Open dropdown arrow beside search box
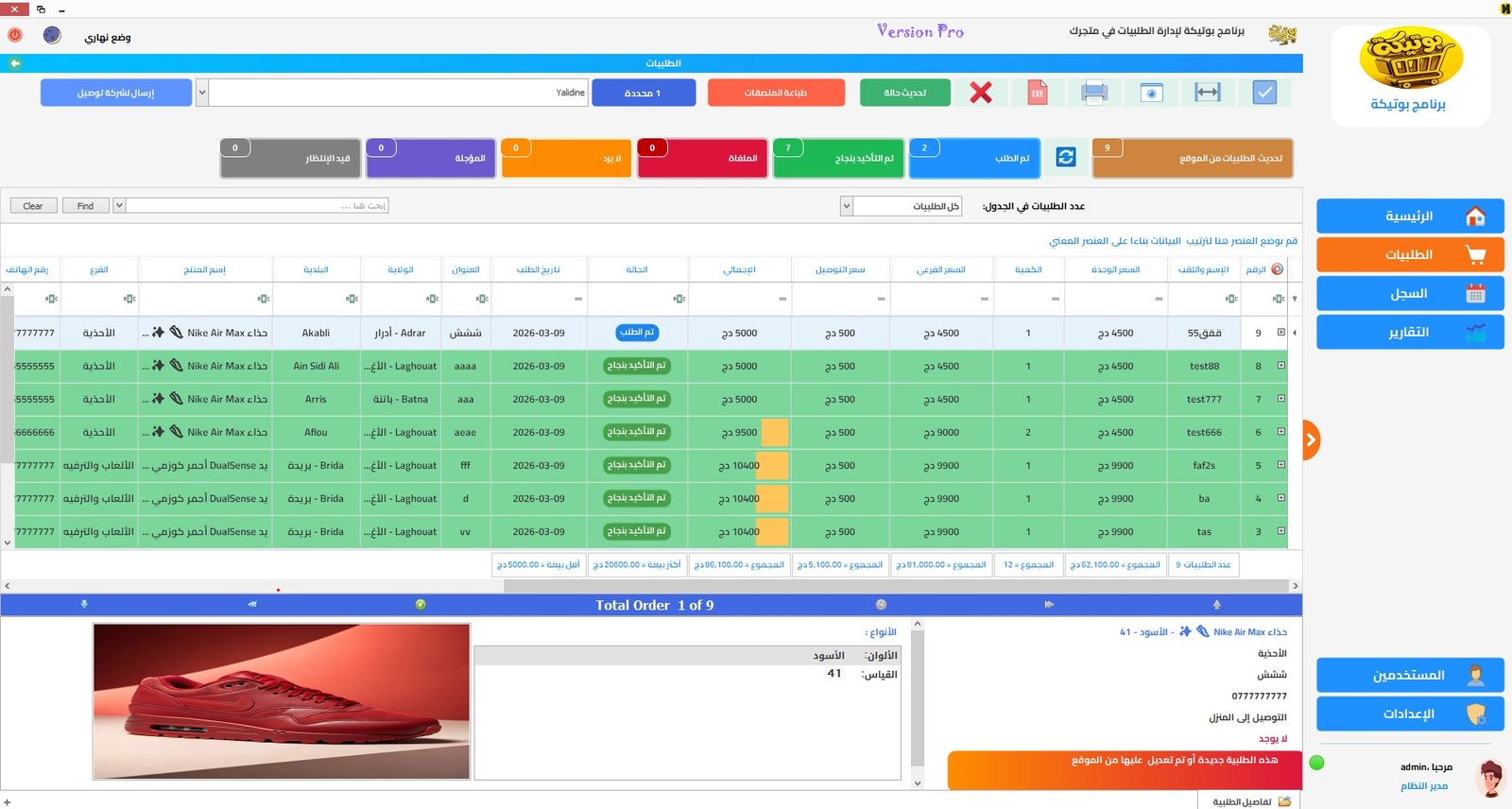The width and height of the screenshot is (1512, 809). pos(119,205)
